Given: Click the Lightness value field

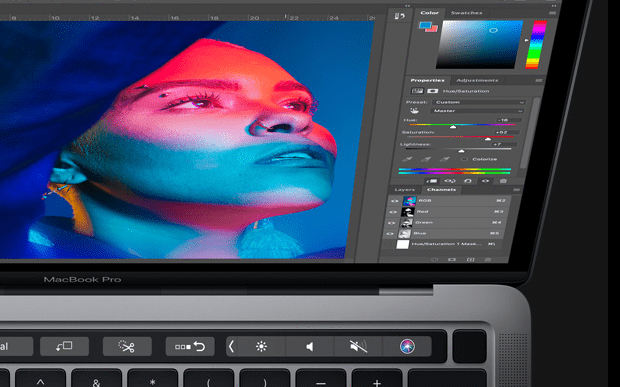Looking at the screenshot, I should point(504,144).
